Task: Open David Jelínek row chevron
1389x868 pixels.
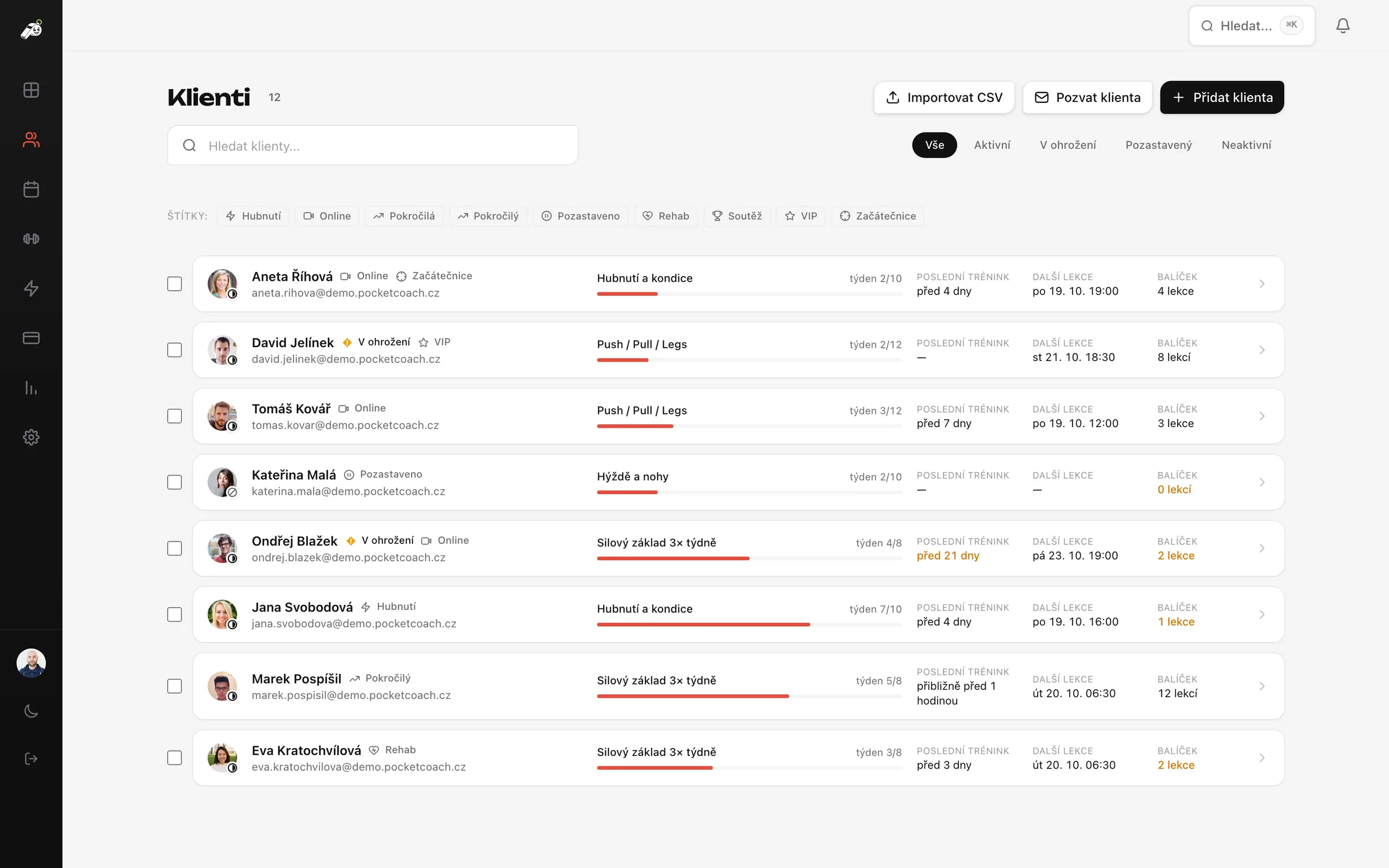Action: pyautogui.click(x=1262, y=350)
